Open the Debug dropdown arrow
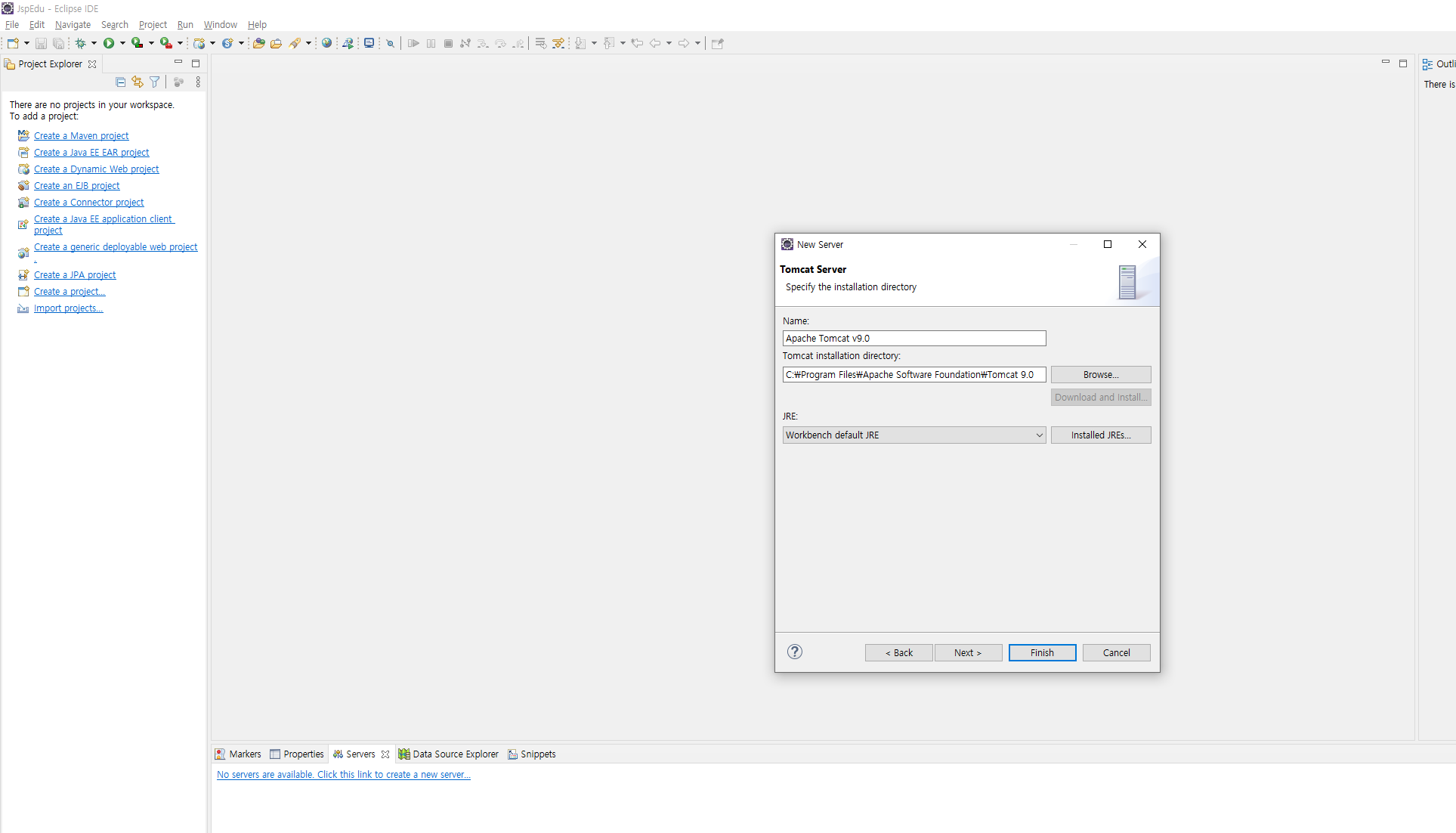 point(94,43)
